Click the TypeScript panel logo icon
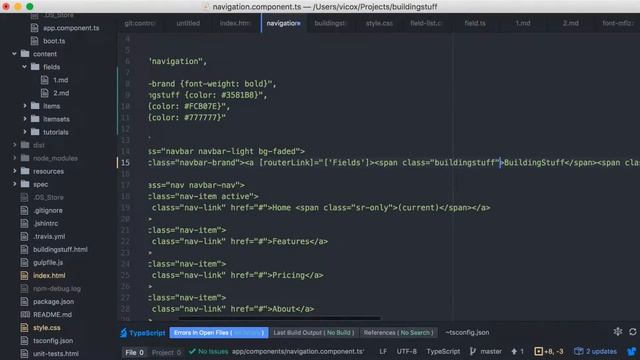640x360 pixels. (x=124, y=333)
